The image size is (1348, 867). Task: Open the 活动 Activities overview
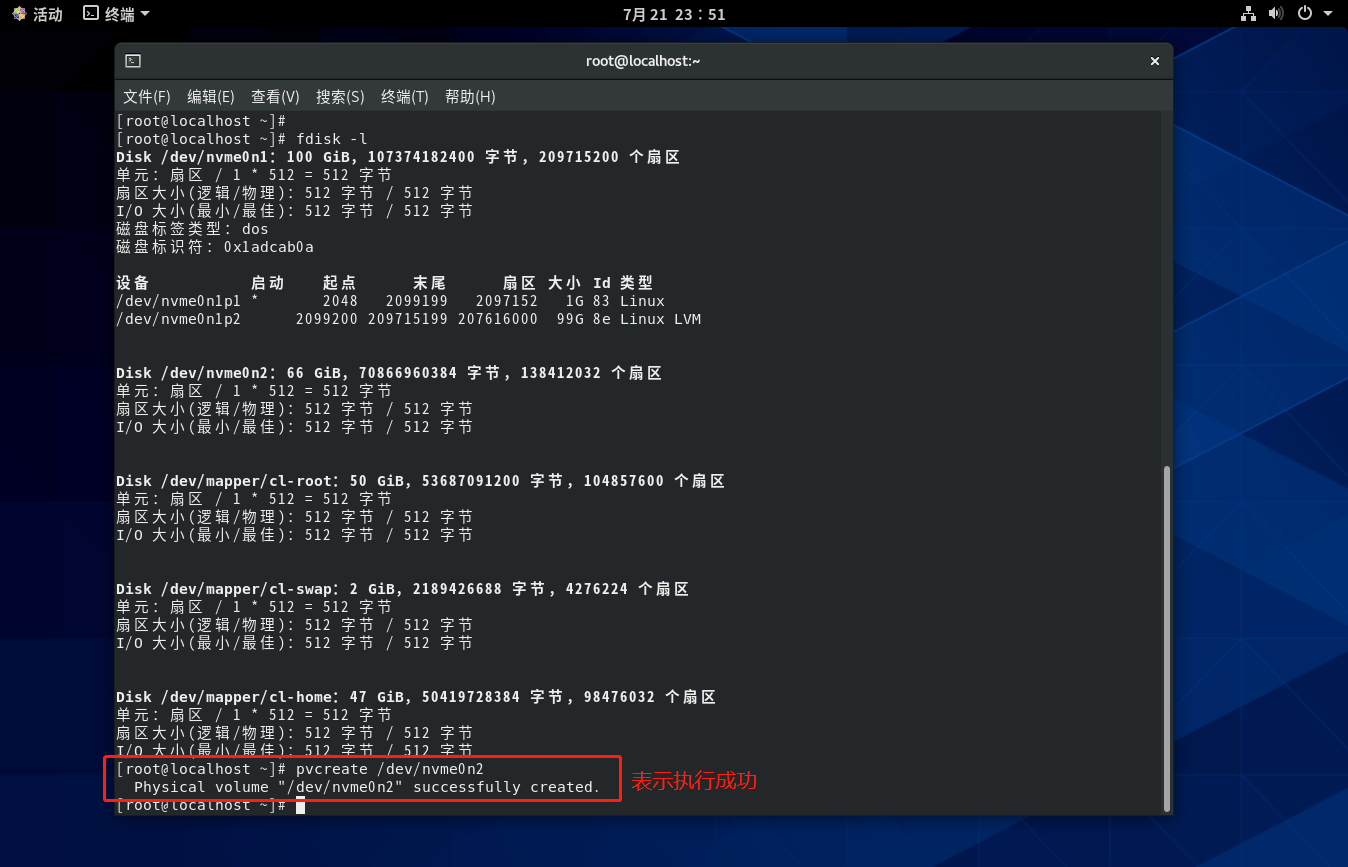[x=37, y=14]
